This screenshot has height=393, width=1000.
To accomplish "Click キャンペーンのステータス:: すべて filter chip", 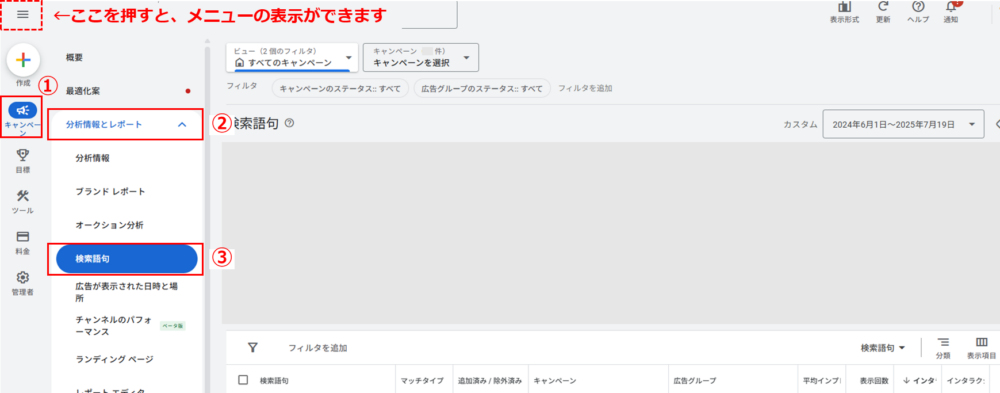I will tap(340, 88).
